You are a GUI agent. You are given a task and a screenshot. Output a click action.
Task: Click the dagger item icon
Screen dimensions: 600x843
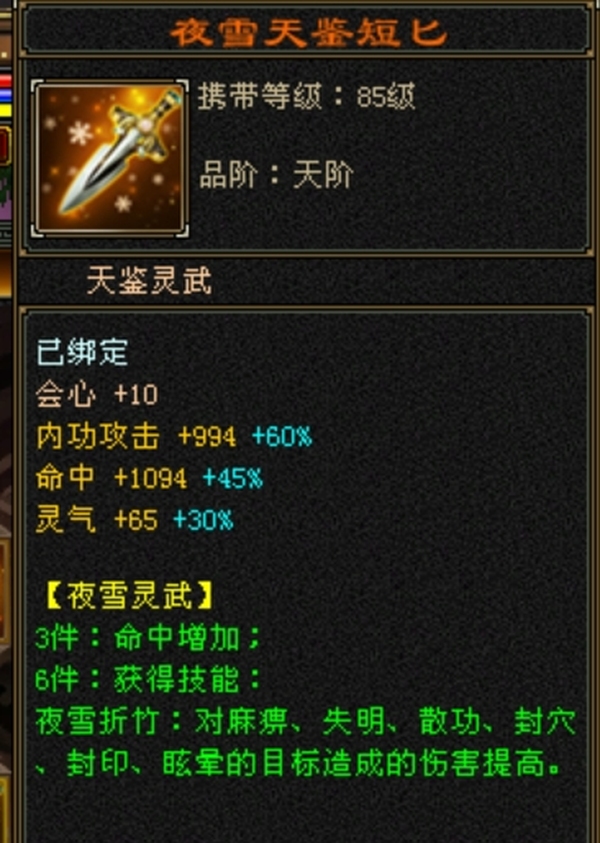tap(110, 158)
